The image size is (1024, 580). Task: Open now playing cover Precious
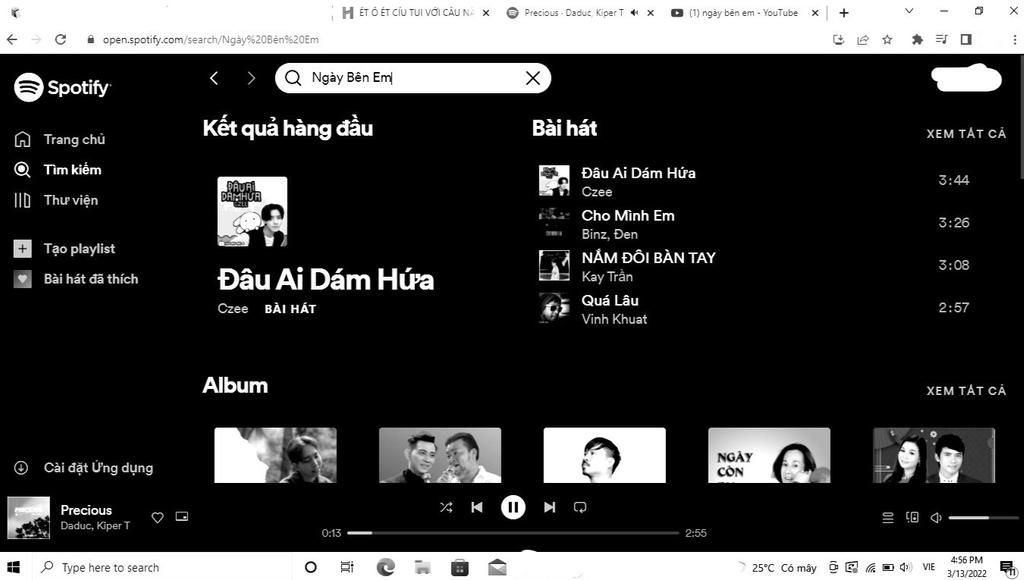coord(28,518)
